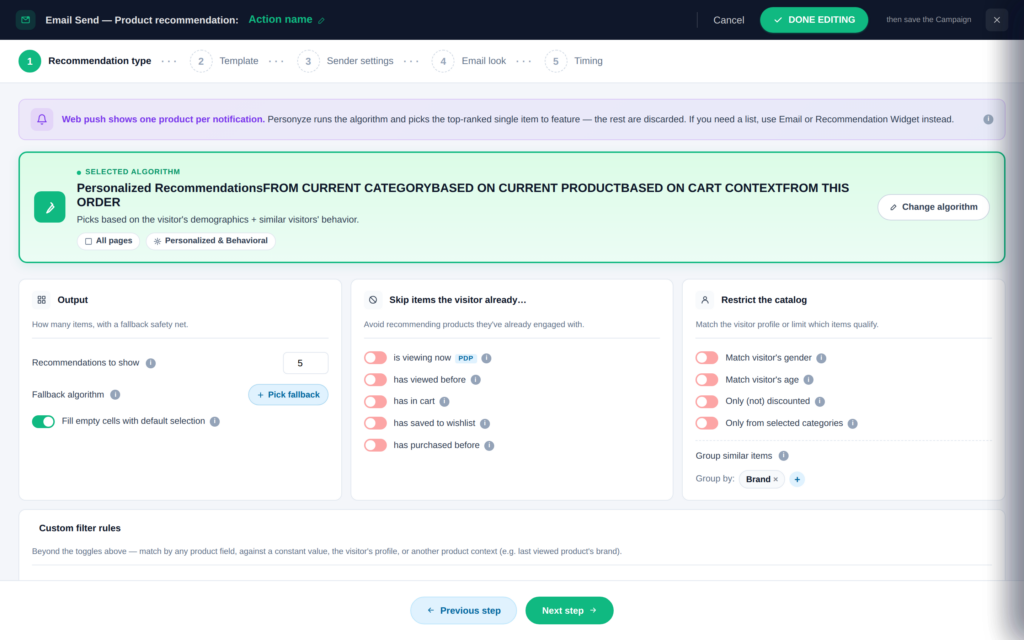Screen dimensions: 1024x640
Task: Click the Skip items prohibited icon
Action: (x=373, y=300)
